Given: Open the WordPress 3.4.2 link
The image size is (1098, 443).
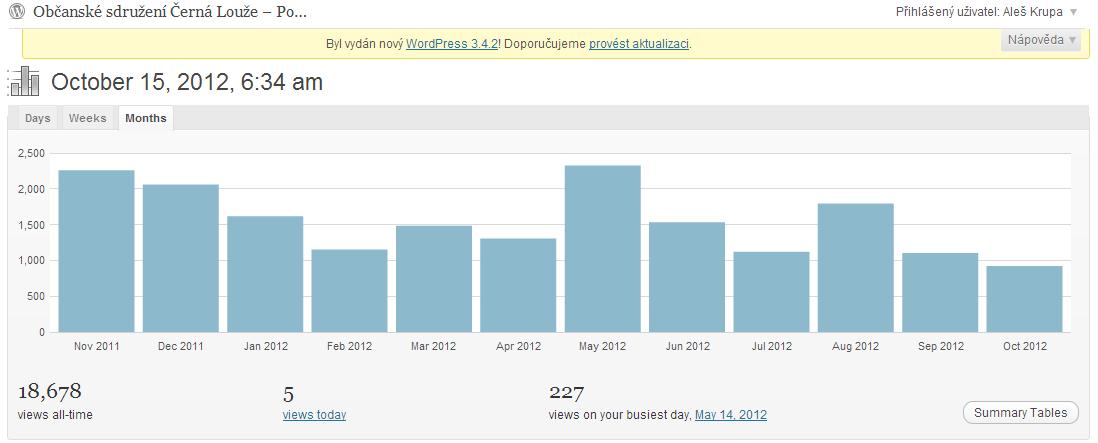Looking at the screenshot, I should coord(452,44).
